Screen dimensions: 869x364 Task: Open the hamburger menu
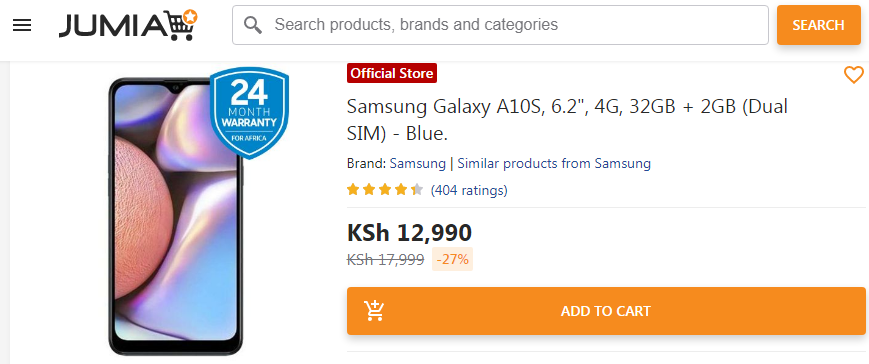tap(22, 25)
